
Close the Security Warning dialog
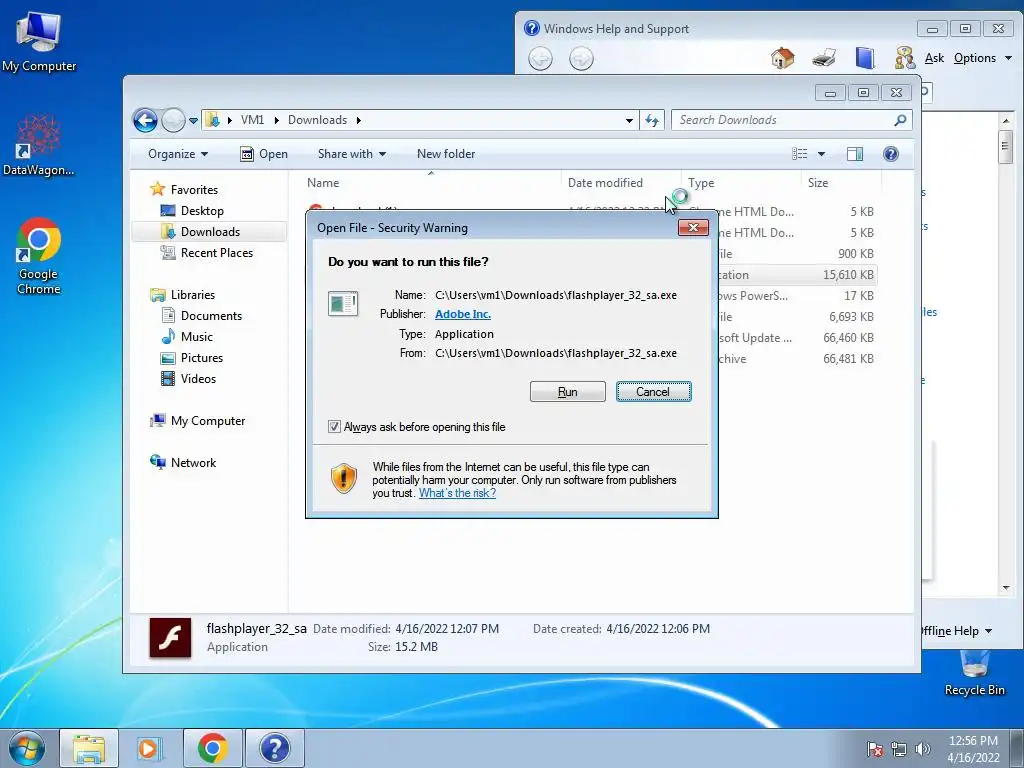pos(694,227)
